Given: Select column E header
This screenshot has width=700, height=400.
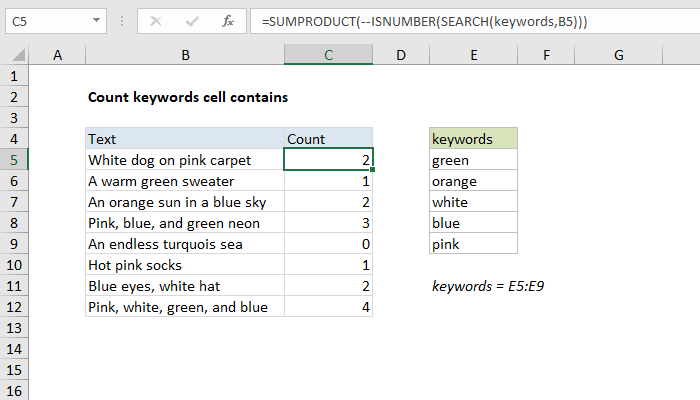Looking at the screenshot, I should click(x=473, y=55).
